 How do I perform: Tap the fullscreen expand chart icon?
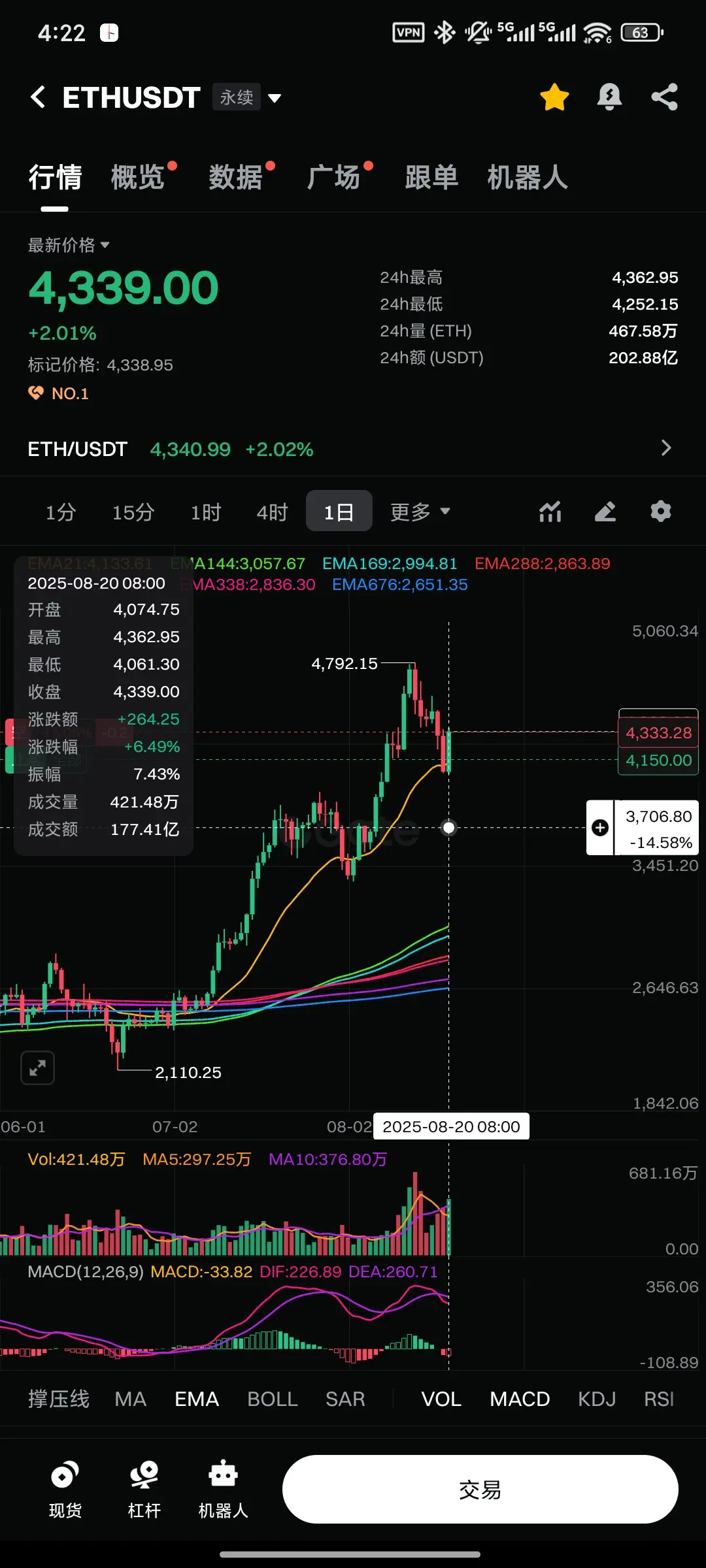(37, 1068)
